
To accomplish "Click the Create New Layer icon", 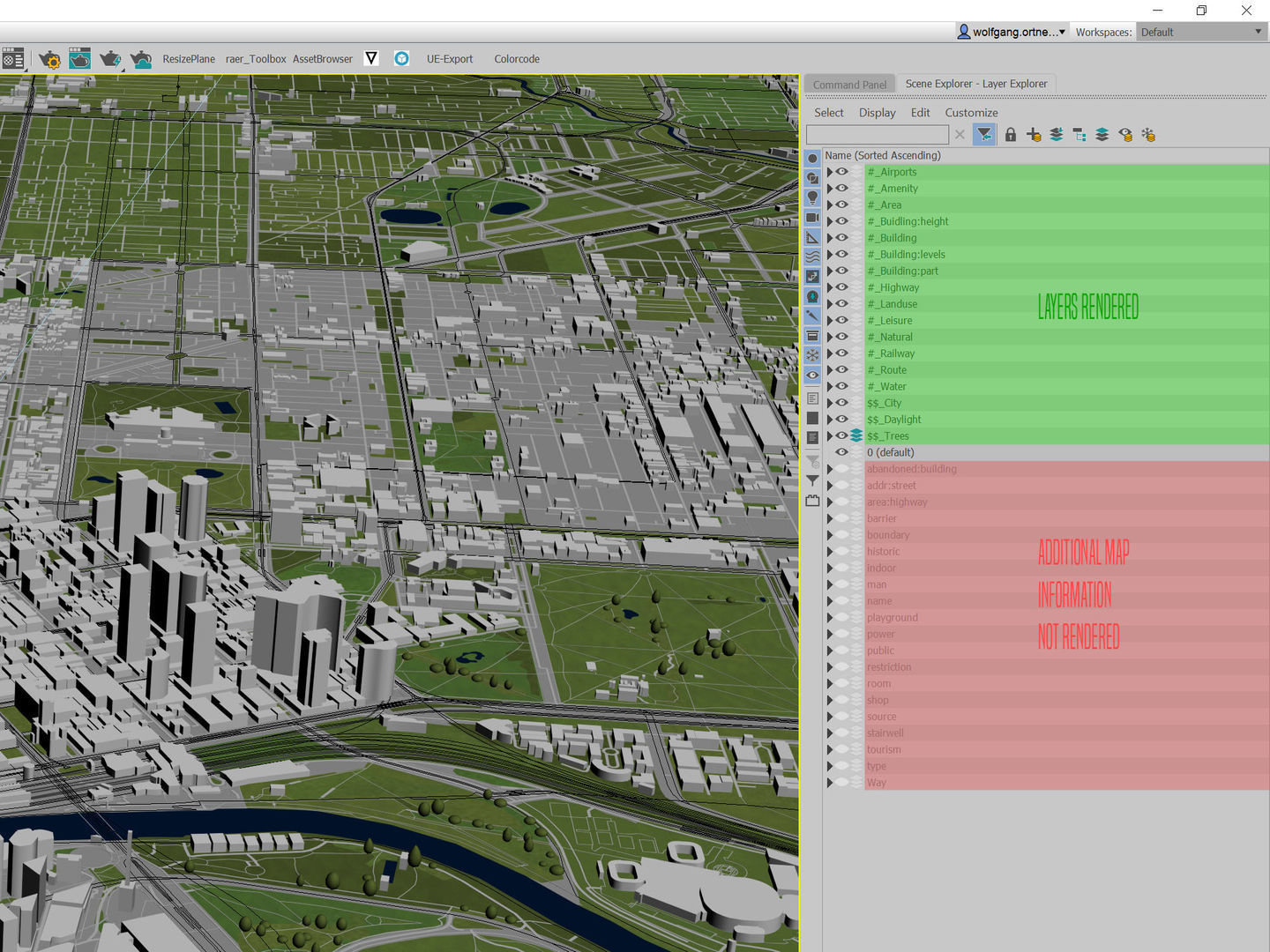I will click(x=1034, y=134).
